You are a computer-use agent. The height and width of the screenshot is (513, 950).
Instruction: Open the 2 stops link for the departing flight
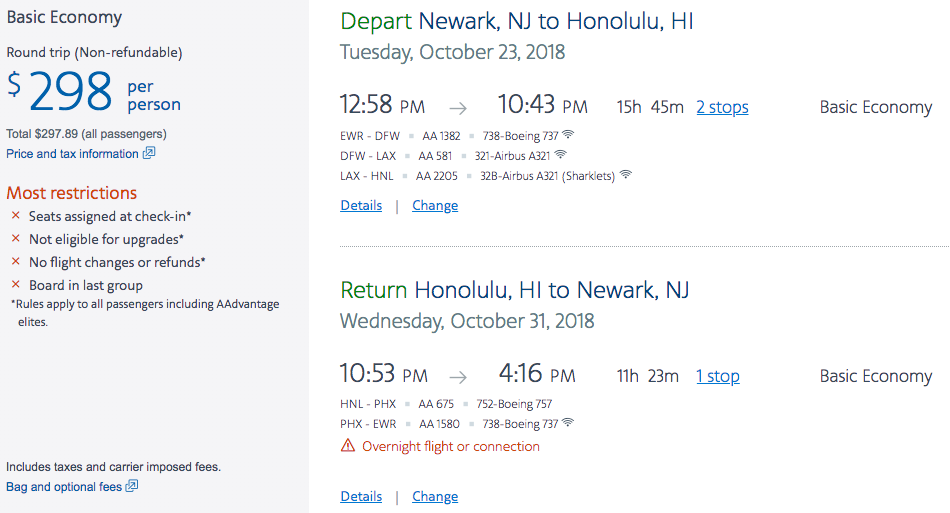(722, 108)
